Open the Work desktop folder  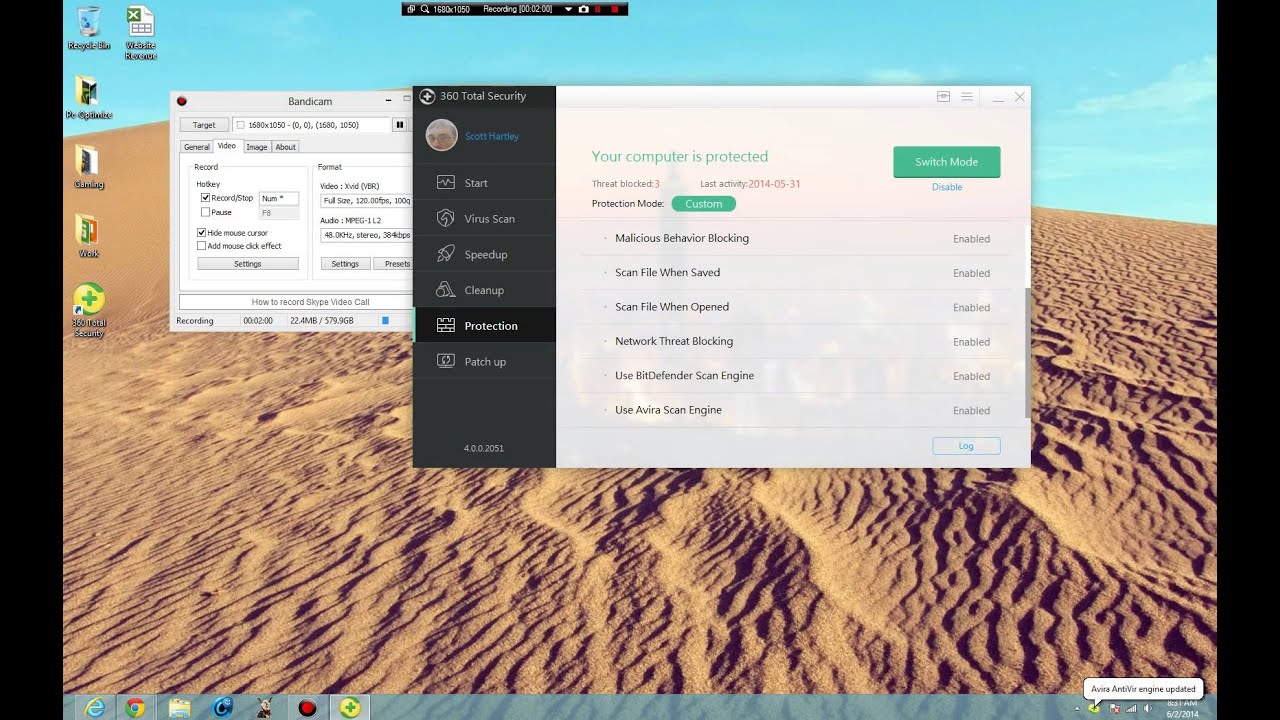(88, 236)
